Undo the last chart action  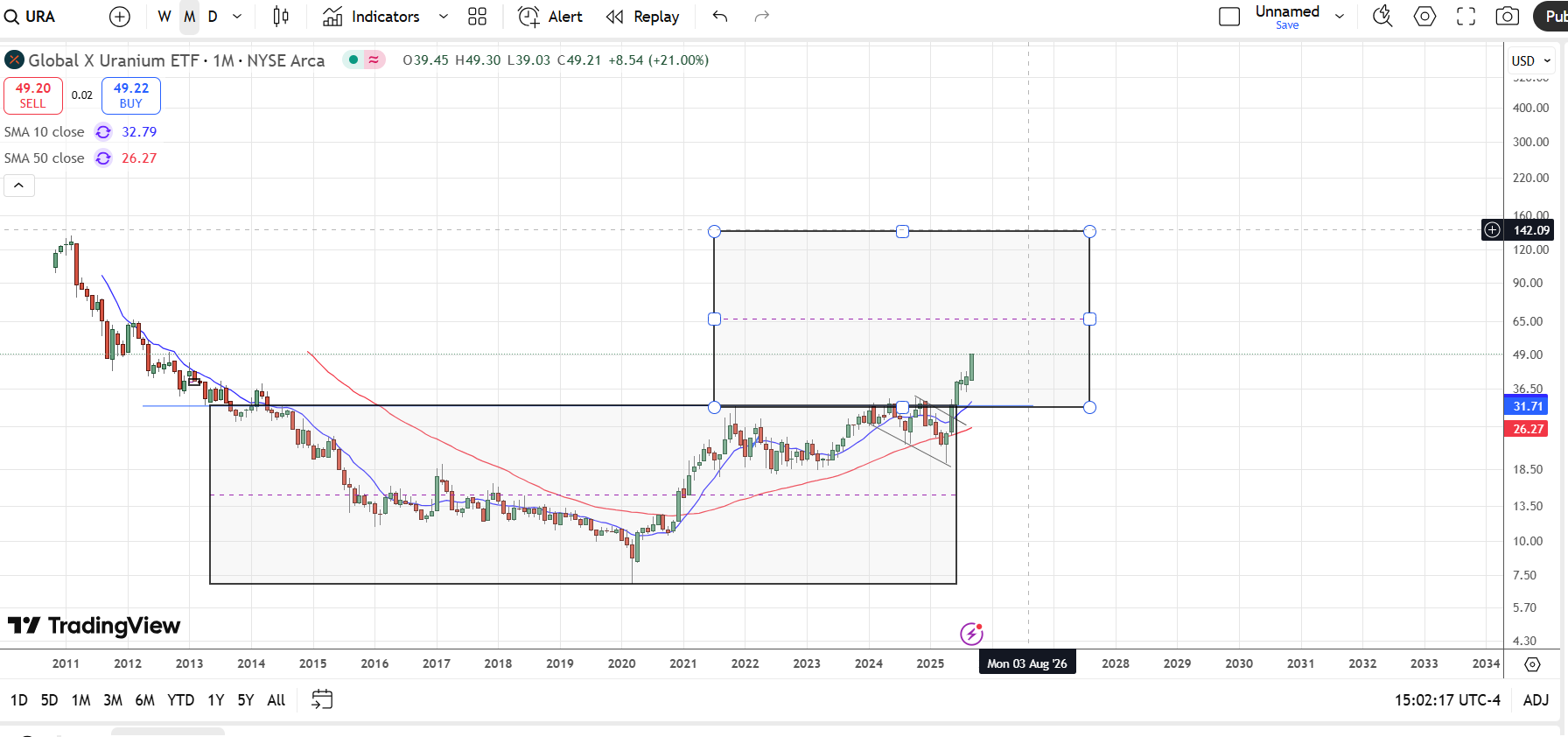click(x=720, y=17)
